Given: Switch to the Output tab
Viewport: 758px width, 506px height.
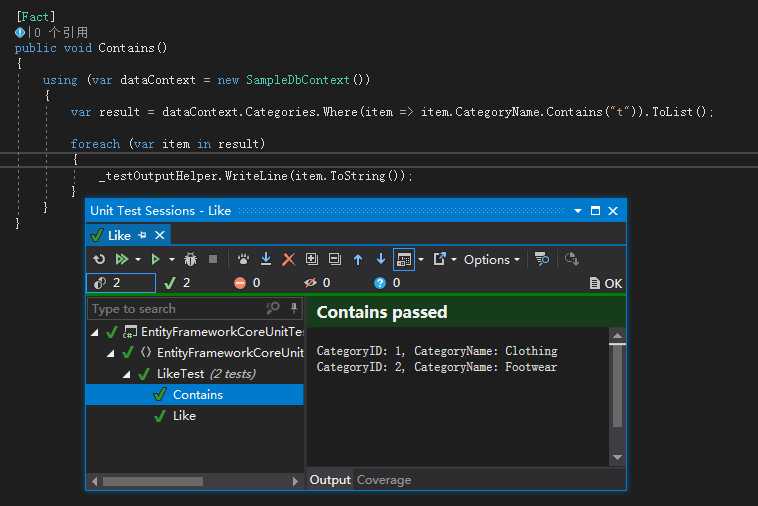Looking at the screenshot, I should (x=330, y=480).
